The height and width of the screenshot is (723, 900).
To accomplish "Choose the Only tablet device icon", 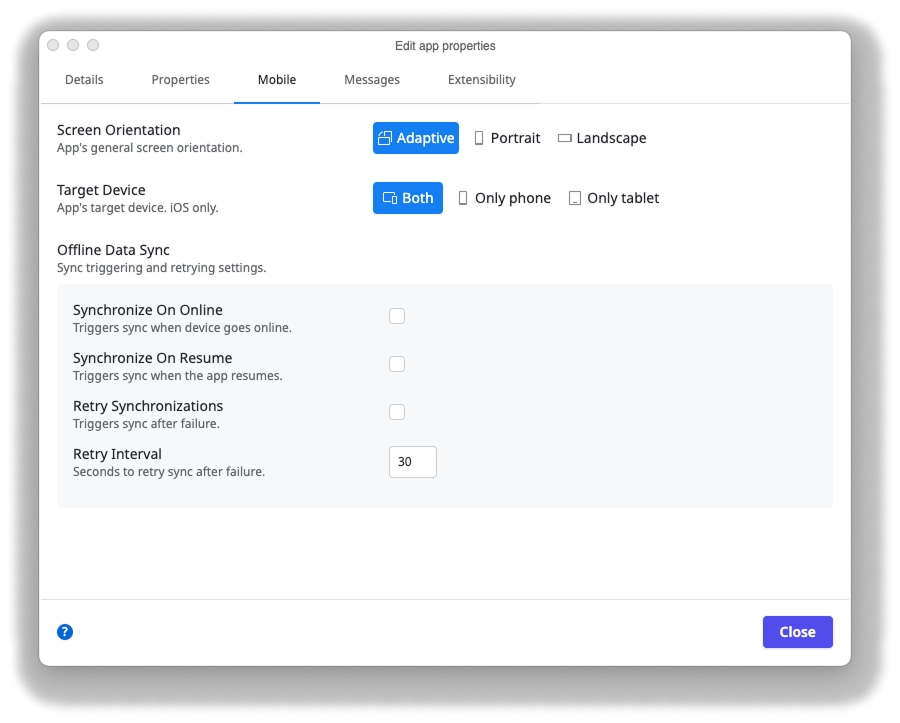I will (x=575, y=198).
